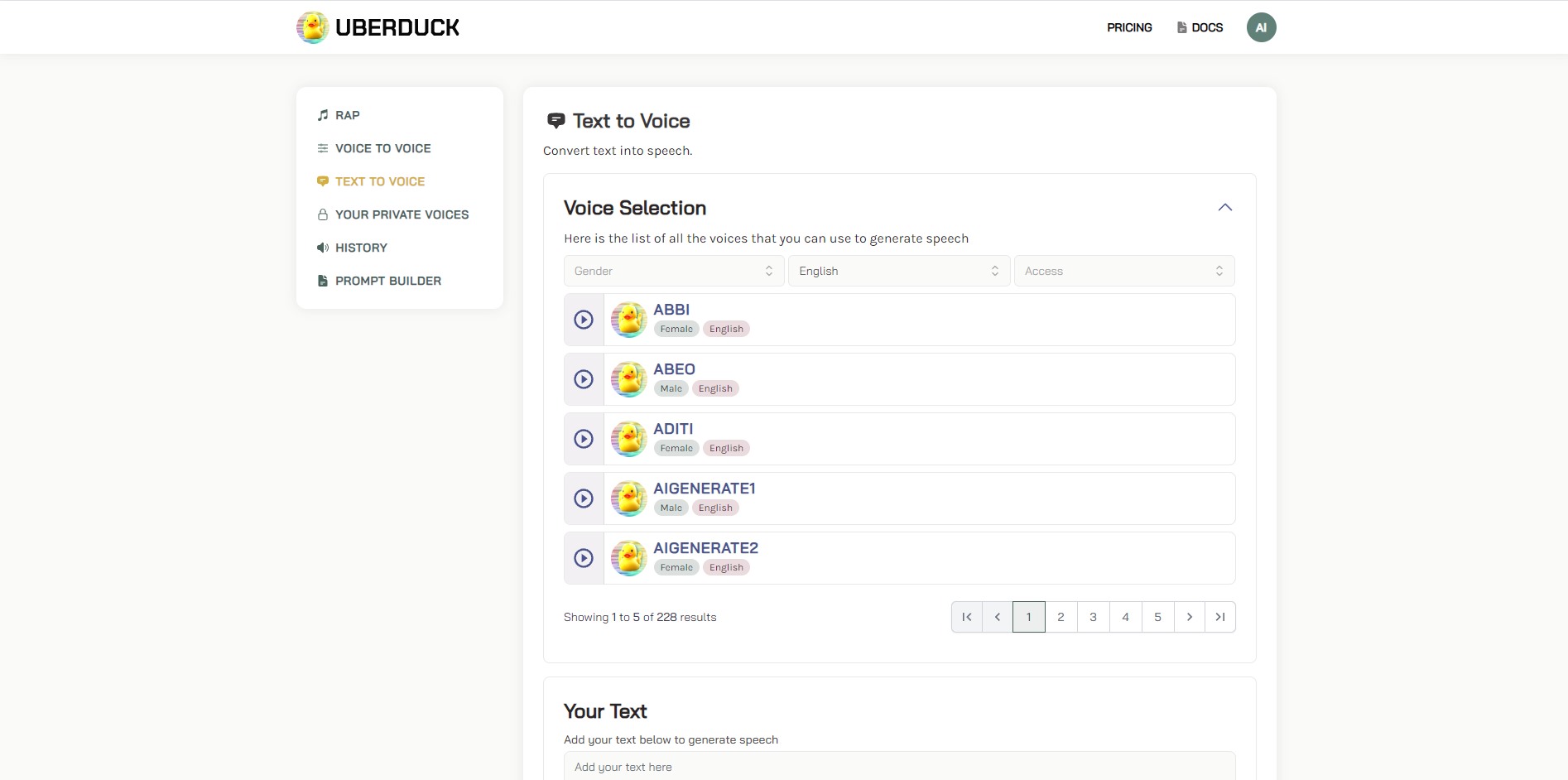The width and height of the screenshot is (1568, 780).
Task: Open the Access filter dropdown
Action: click(1124, 271)
